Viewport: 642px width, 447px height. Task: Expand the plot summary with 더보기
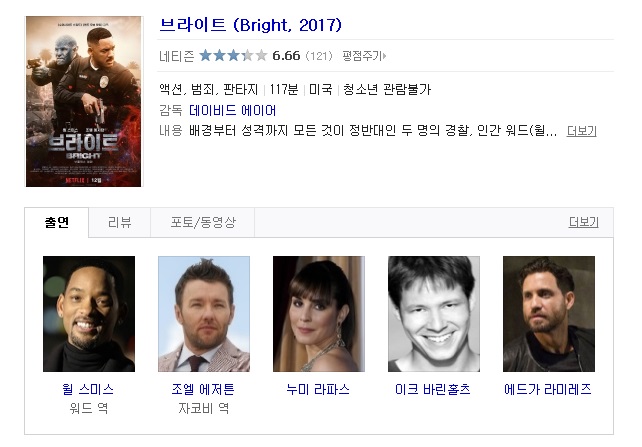pos(581,131)
